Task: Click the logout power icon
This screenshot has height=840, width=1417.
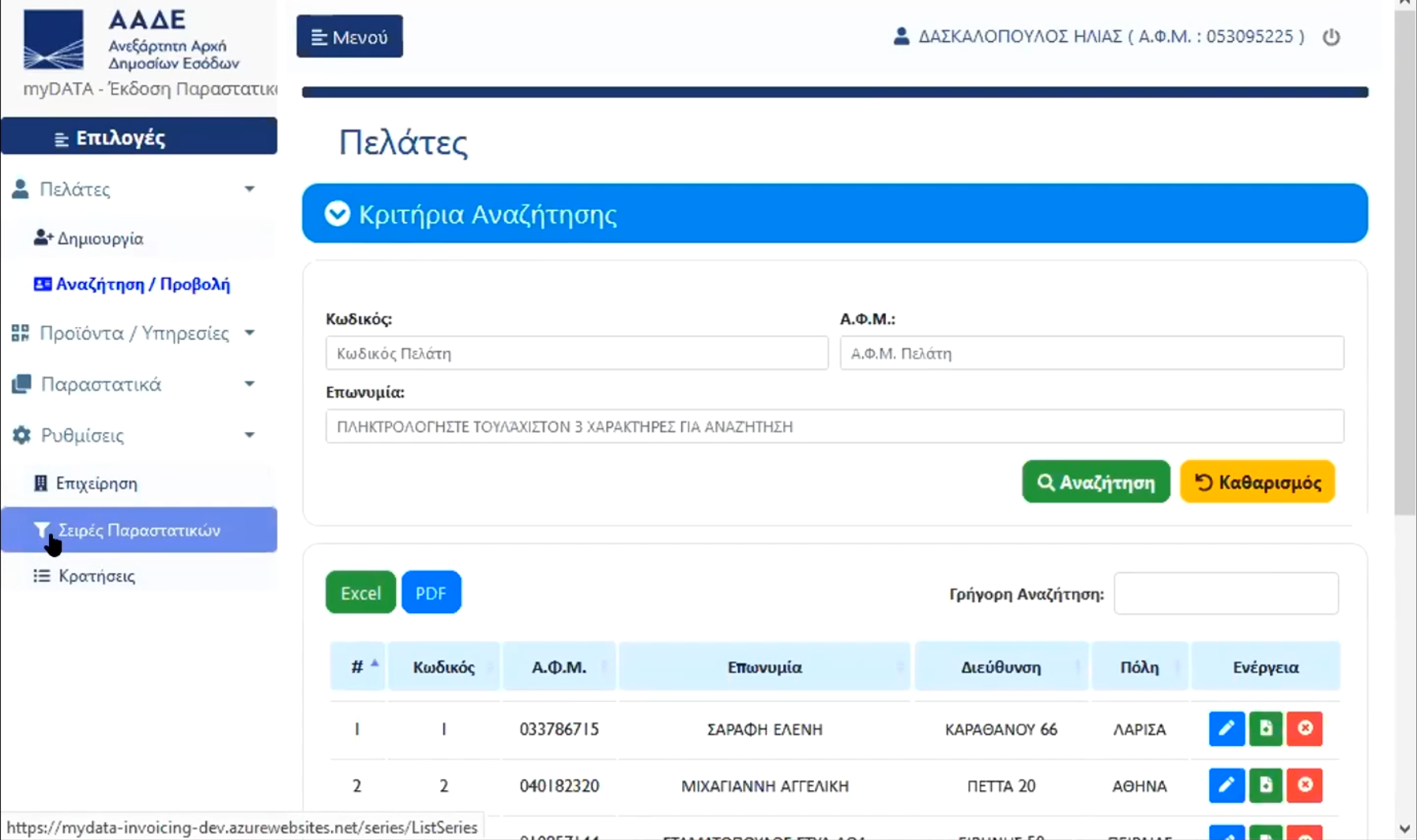Action: (x=1331, y=37)
